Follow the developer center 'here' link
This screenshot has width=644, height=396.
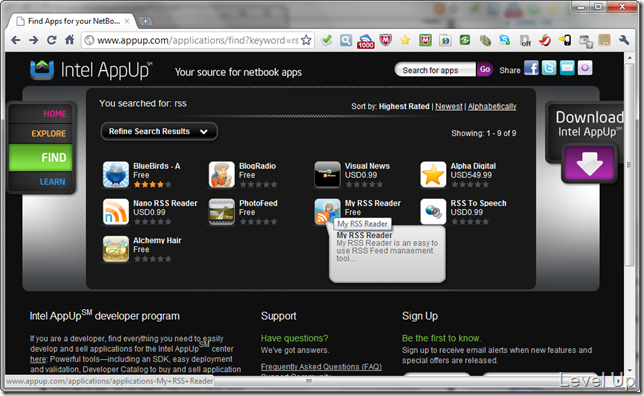tap(38, 359)
